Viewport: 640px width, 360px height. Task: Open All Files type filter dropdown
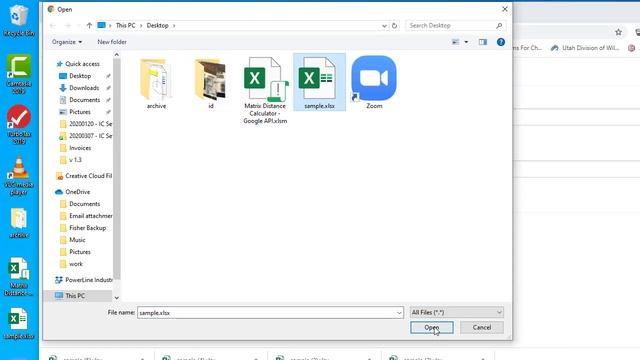(456, 312)
